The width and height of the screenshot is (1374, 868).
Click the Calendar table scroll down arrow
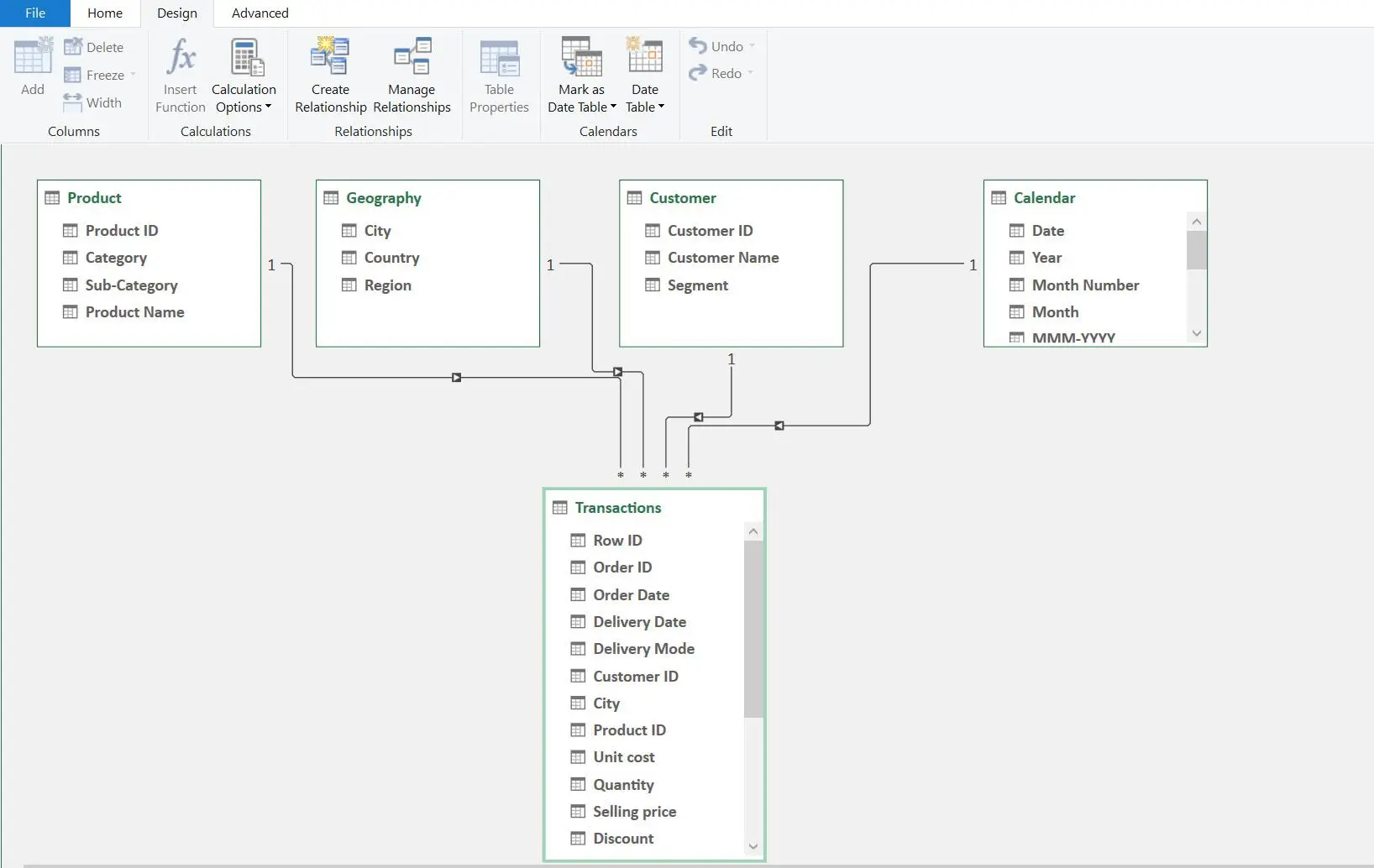(1197, 333)
